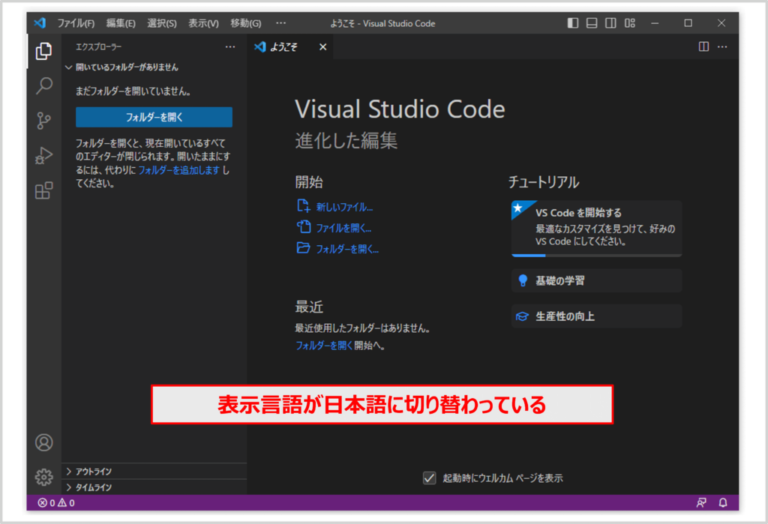The image size is (768, 524).
Task: Open the Search view icon
Action: (x=44, y=86)
